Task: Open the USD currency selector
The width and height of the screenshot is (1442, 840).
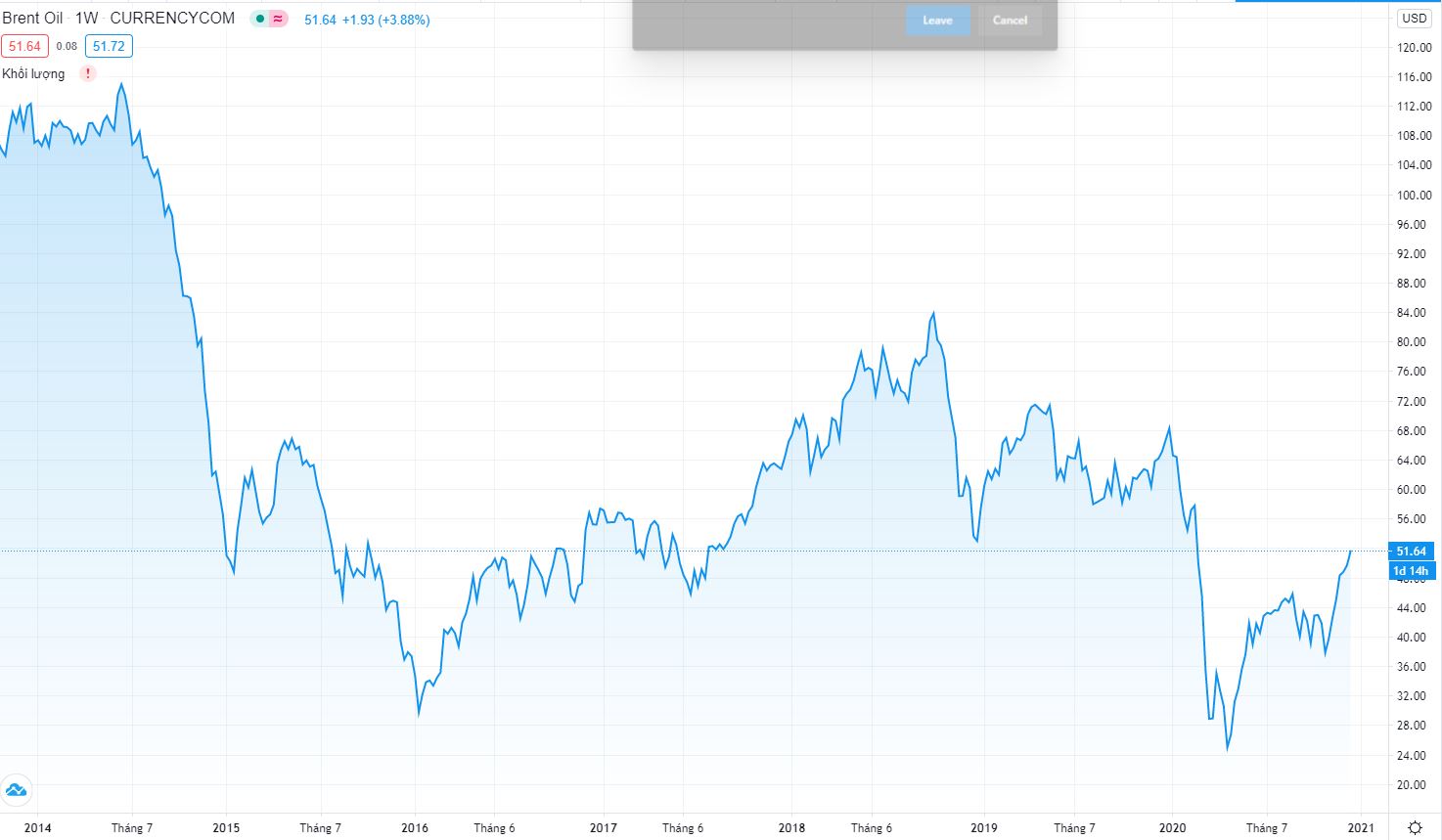Action: coord(1414,18)
